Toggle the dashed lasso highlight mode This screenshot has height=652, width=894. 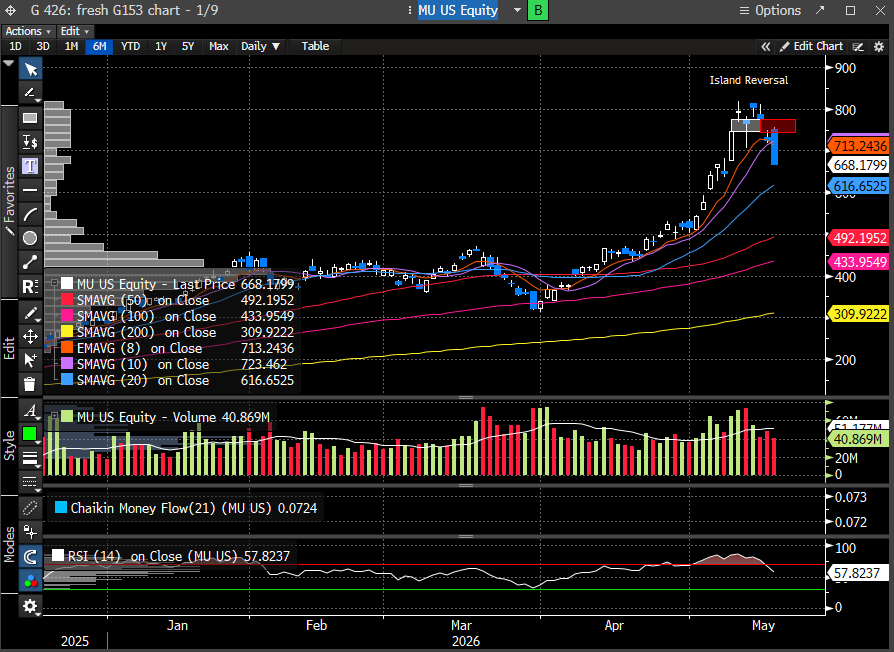[30, 508]
